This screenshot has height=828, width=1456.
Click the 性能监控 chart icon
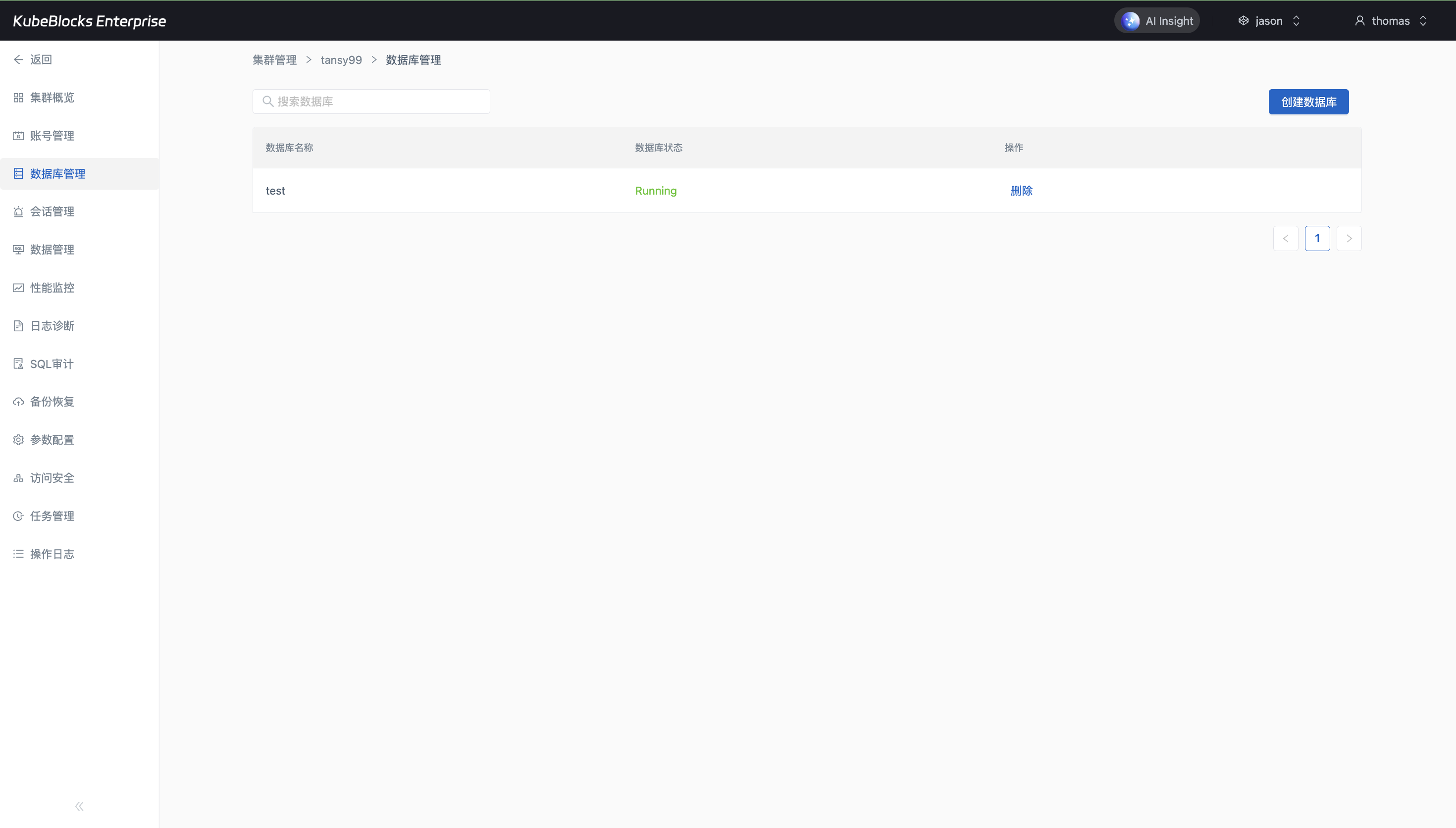coord(18,288)
